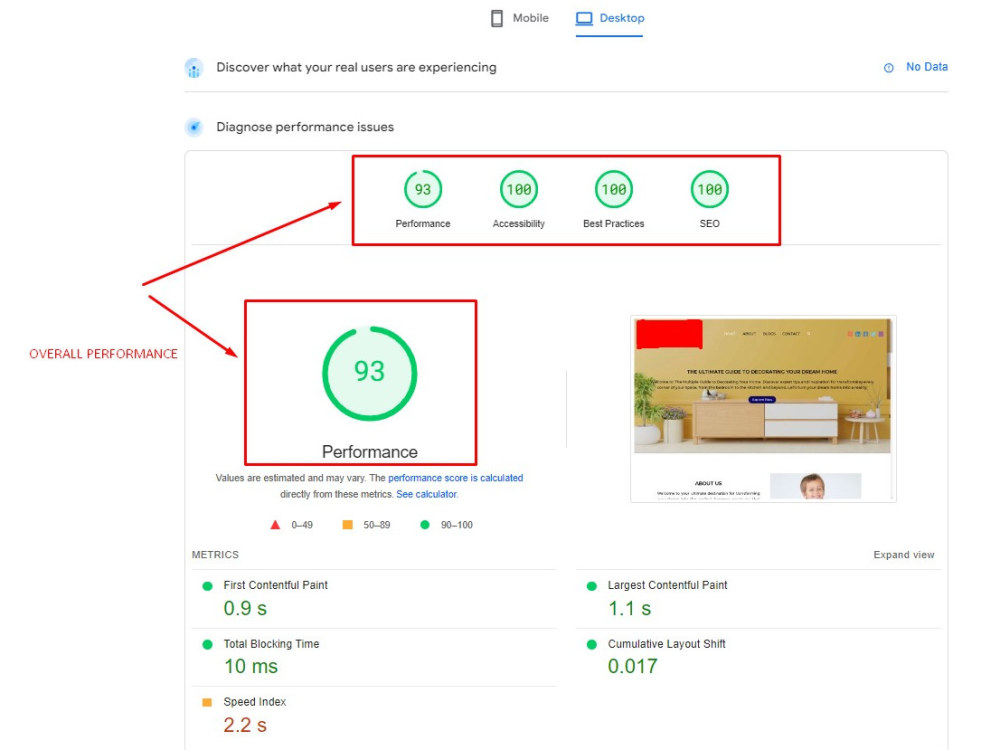
Task: Select the Desktop tab
Action: point(610,18)
